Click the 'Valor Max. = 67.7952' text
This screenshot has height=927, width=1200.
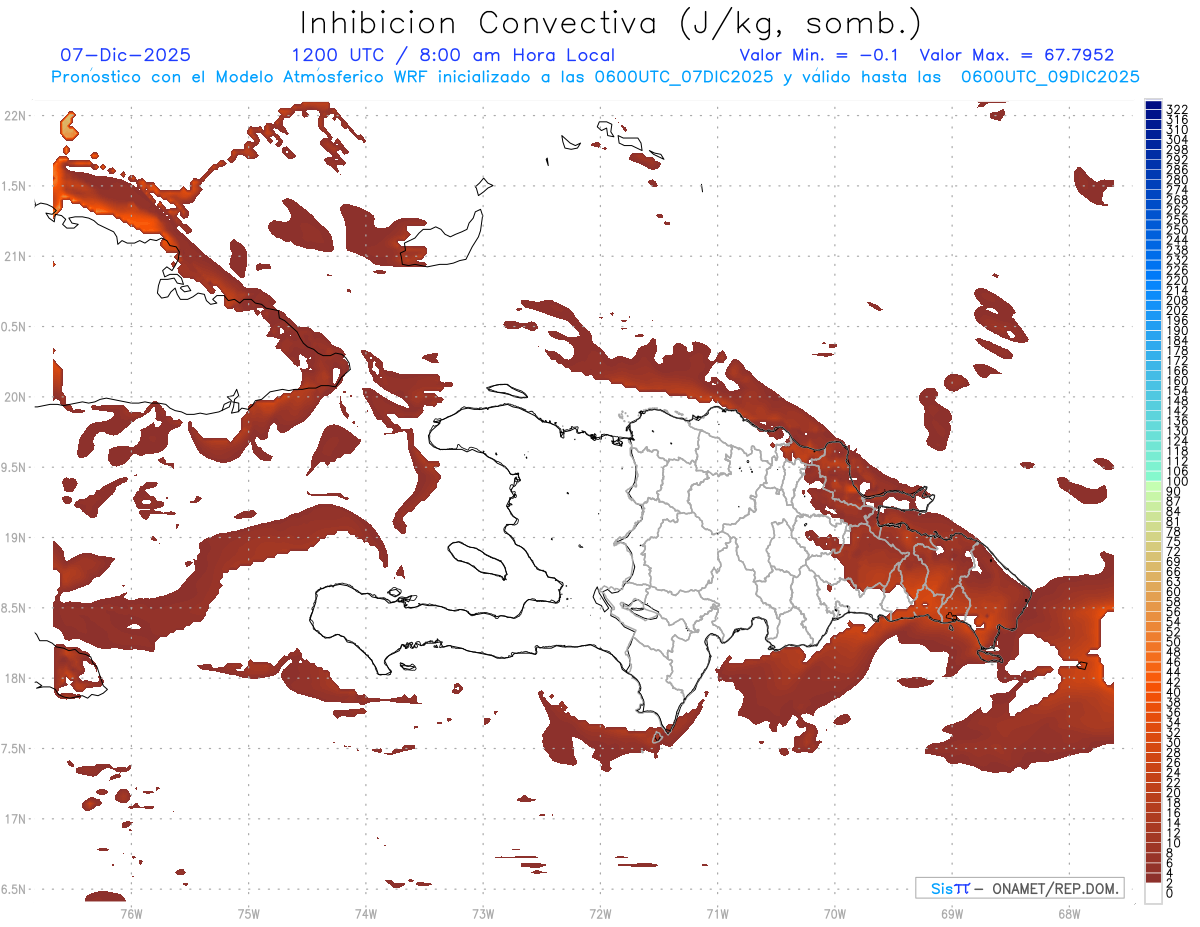[x=1017, y=55]
